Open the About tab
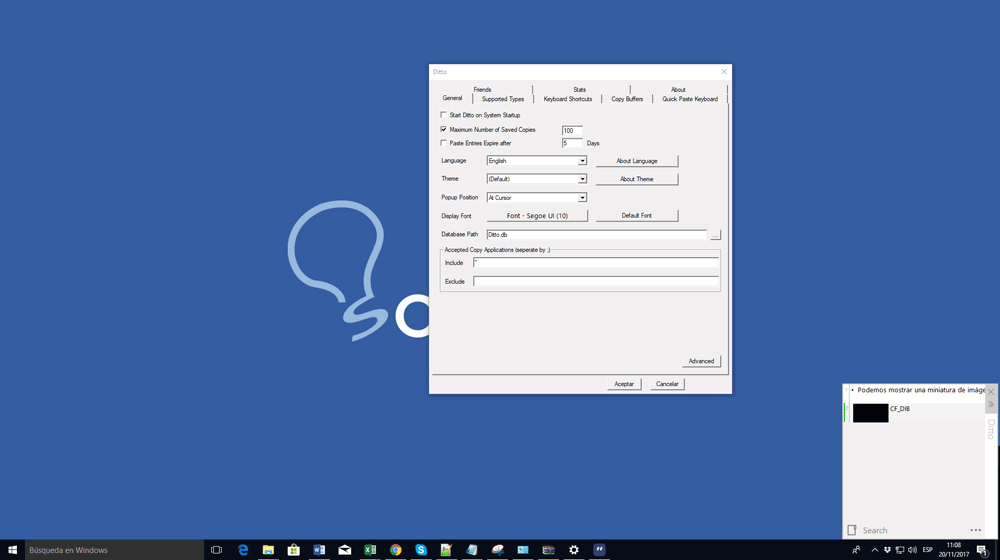 (x=678, y=89)
